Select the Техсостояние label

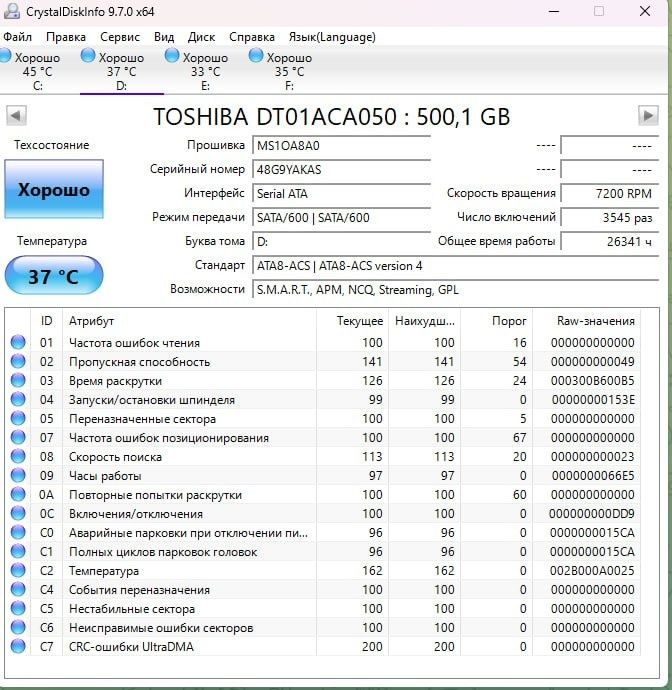coord(51,145)
